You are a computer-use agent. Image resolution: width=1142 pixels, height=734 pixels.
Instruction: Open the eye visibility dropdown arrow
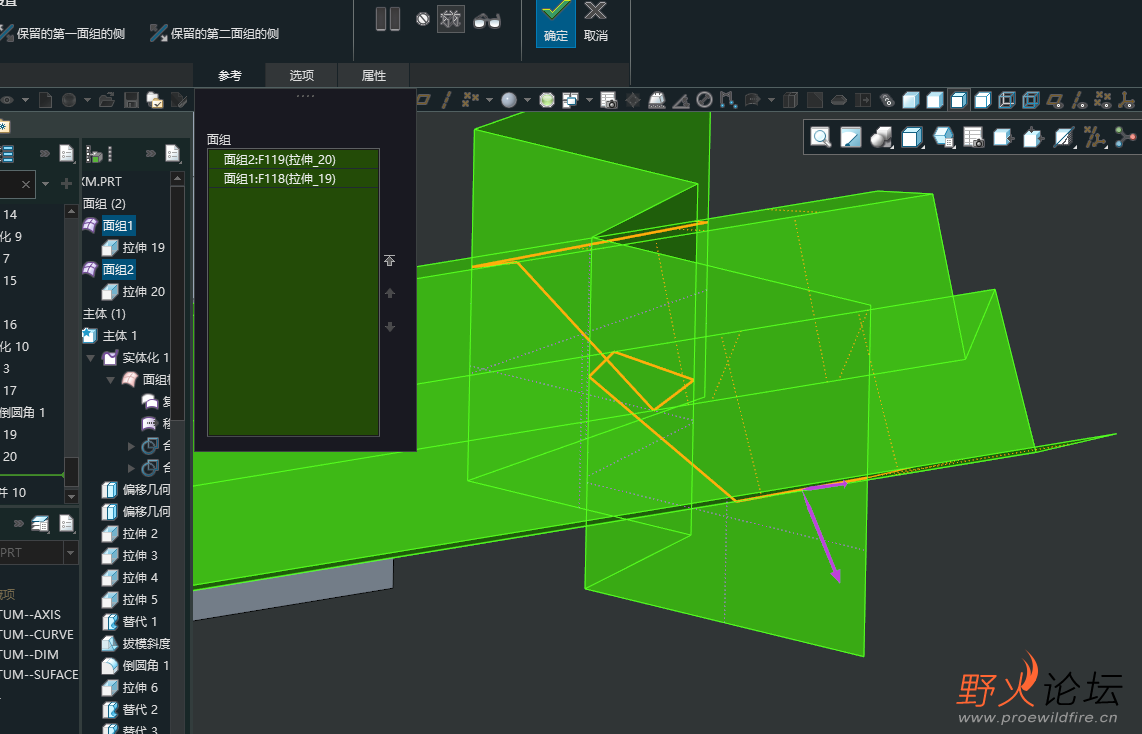tap(25, 100)
